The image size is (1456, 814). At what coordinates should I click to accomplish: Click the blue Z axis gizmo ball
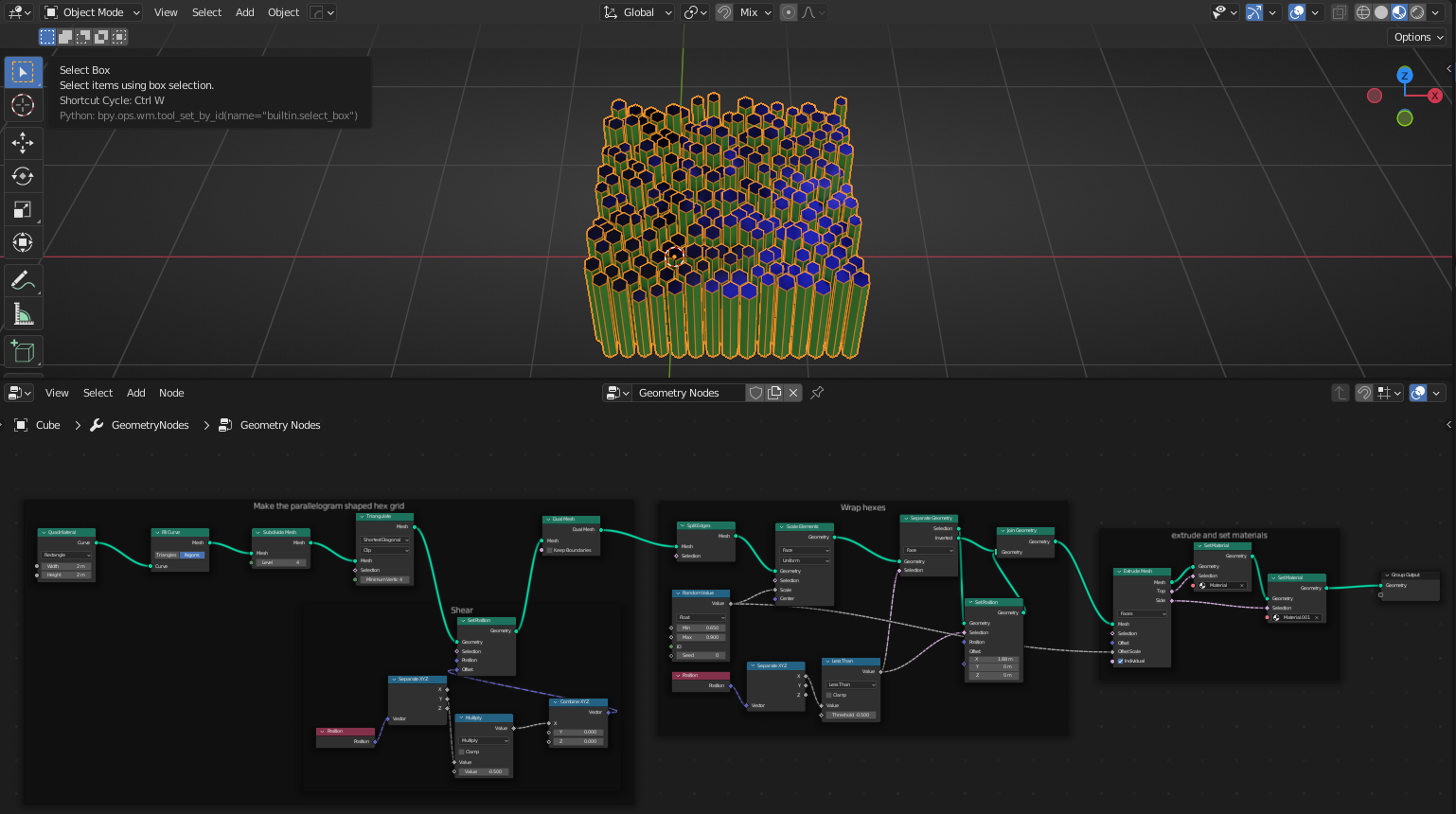pos(1405,75)
